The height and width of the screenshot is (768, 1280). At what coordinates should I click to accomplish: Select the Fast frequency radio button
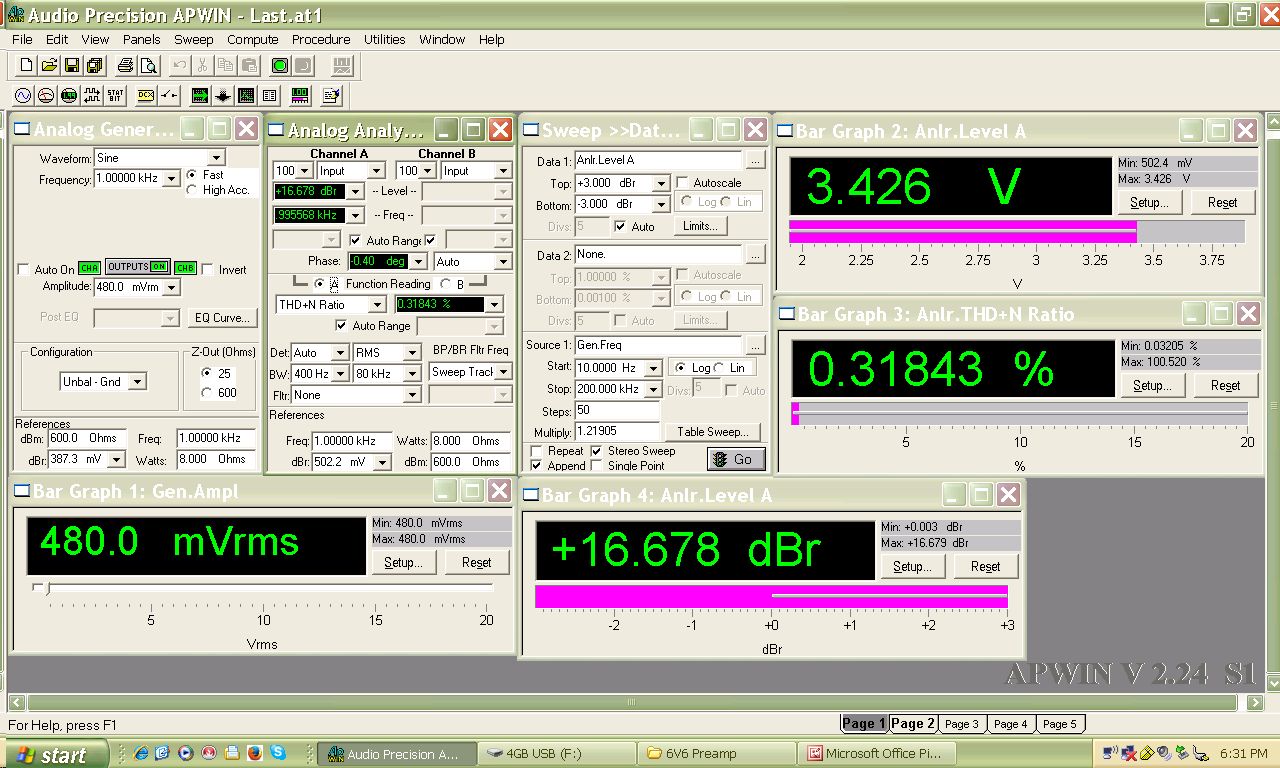tap(192, 174)
